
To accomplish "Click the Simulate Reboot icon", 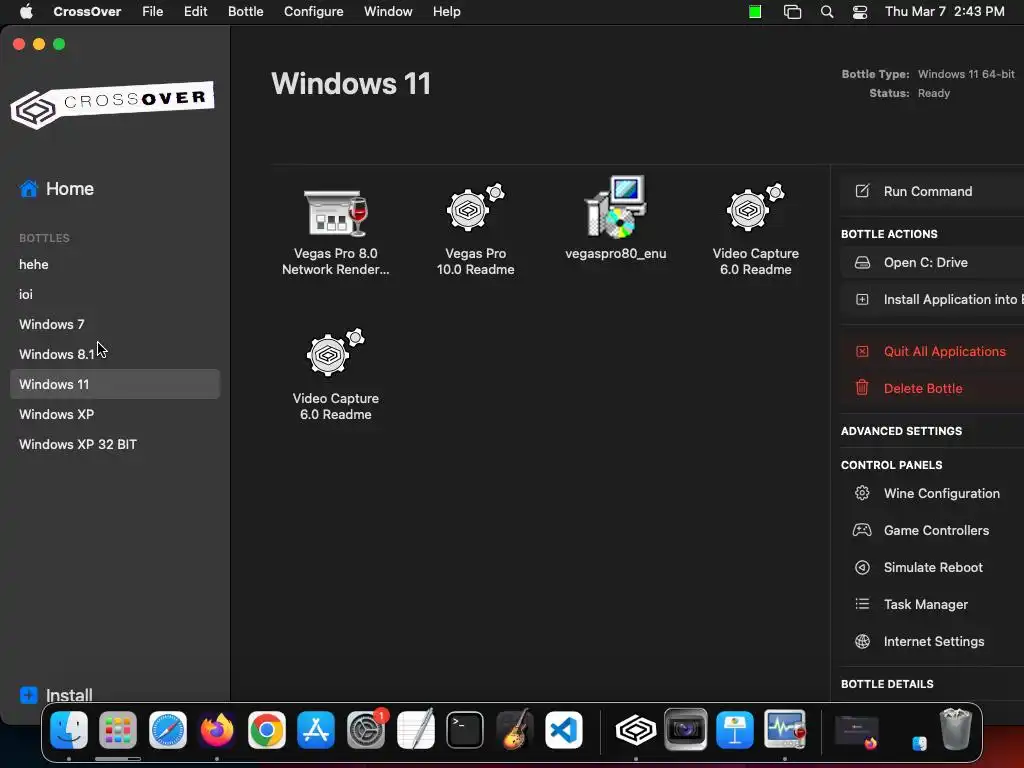I will (x=862, y=568).
